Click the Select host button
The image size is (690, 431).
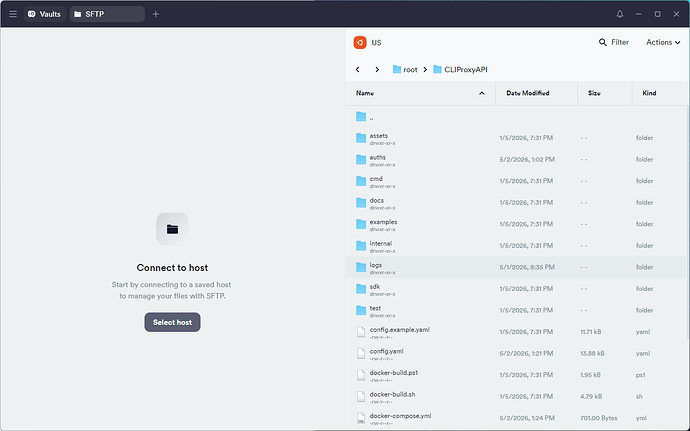(x=172, y=322)
